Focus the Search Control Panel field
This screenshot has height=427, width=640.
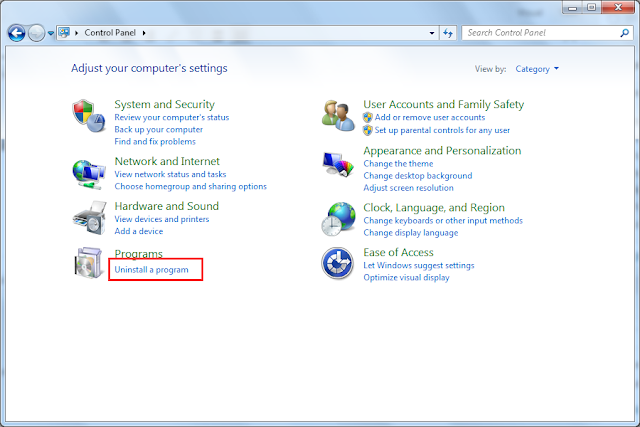tap(547, 33)
